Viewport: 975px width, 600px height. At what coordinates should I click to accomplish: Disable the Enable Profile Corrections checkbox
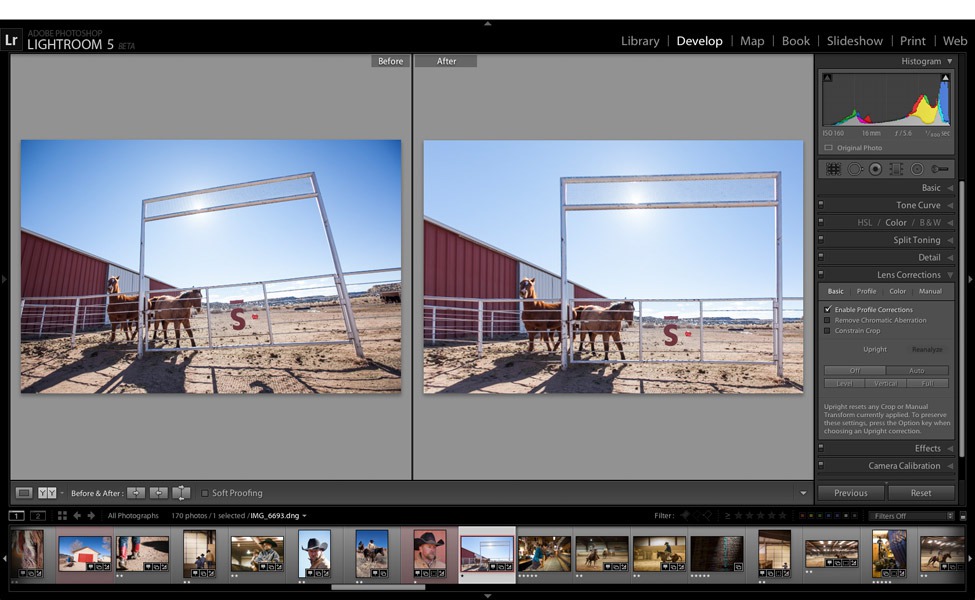click(x=828, y=310)
